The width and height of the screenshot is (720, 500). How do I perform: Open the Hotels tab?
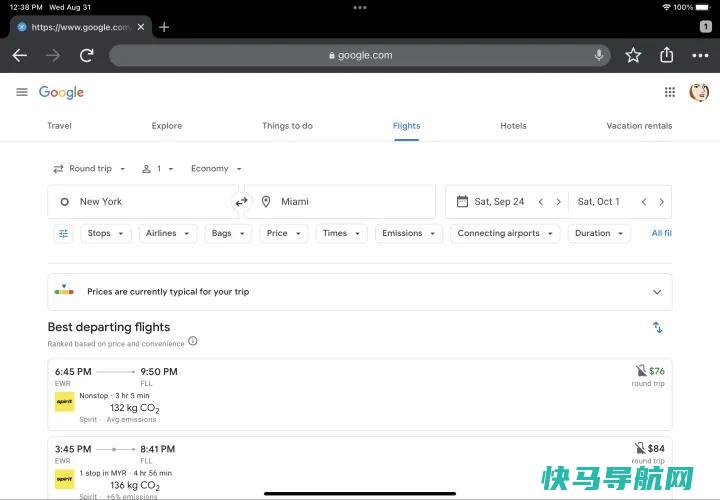[x=513, y=126]
